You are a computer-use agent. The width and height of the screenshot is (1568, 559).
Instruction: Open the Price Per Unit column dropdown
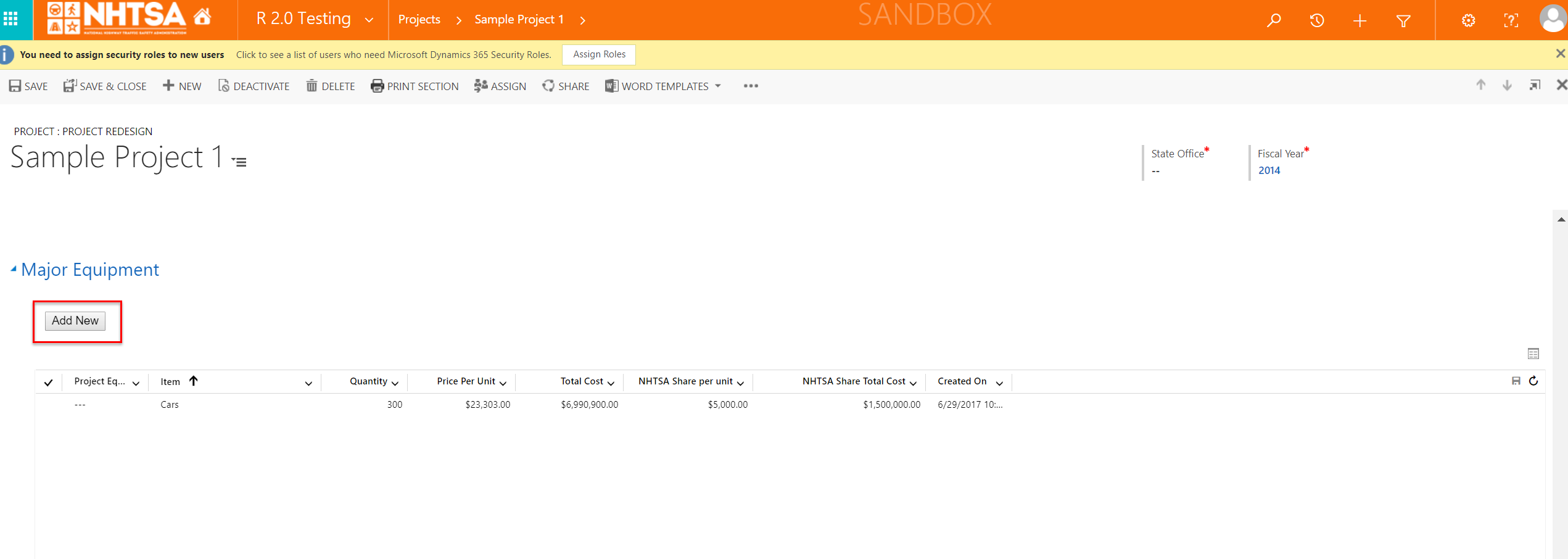point(503,383)
